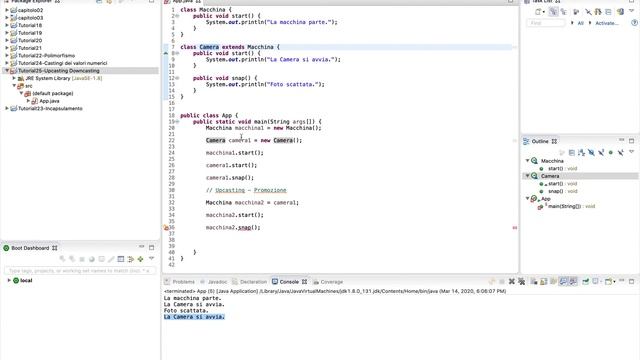Select Tutorial20 project
640x360 pixels.
tap(30, 40)
